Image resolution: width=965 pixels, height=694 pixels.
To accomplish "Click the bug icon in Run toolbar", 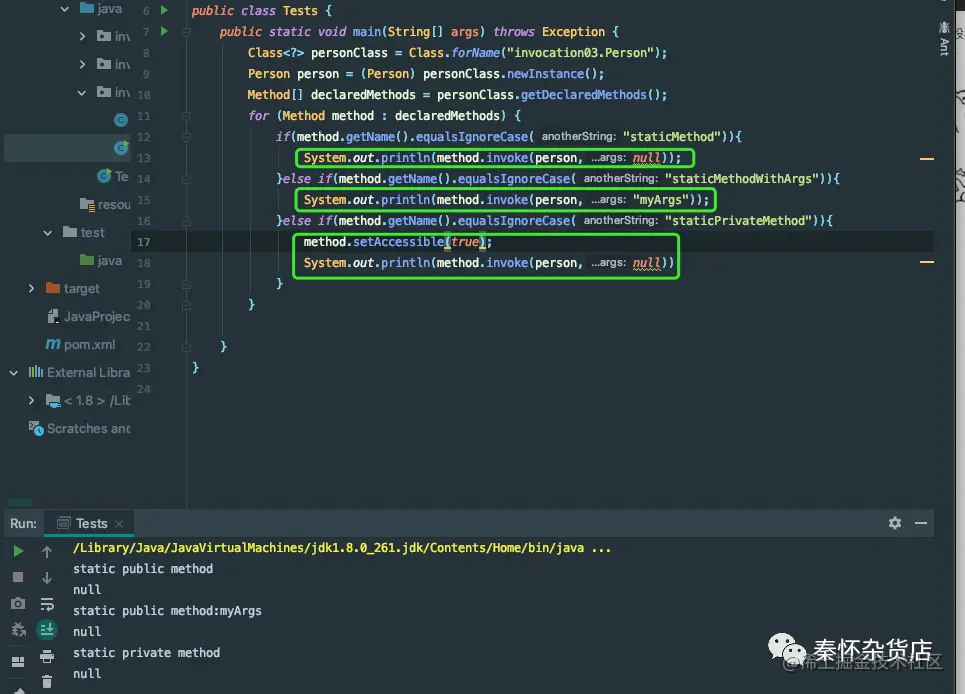I will (x=18, y=629).
